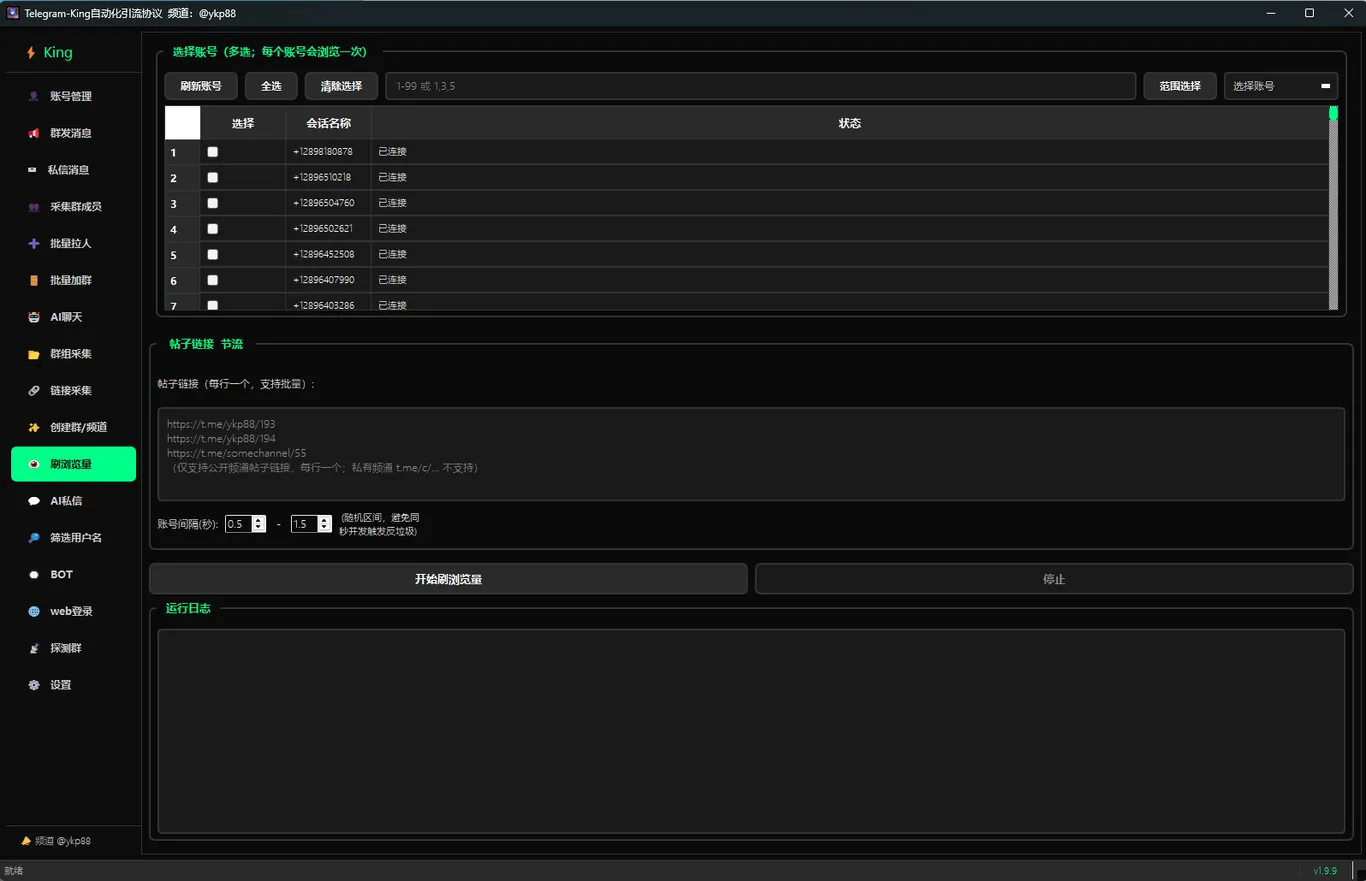Click the account table's vertical scrollbar

point(1333,208)
